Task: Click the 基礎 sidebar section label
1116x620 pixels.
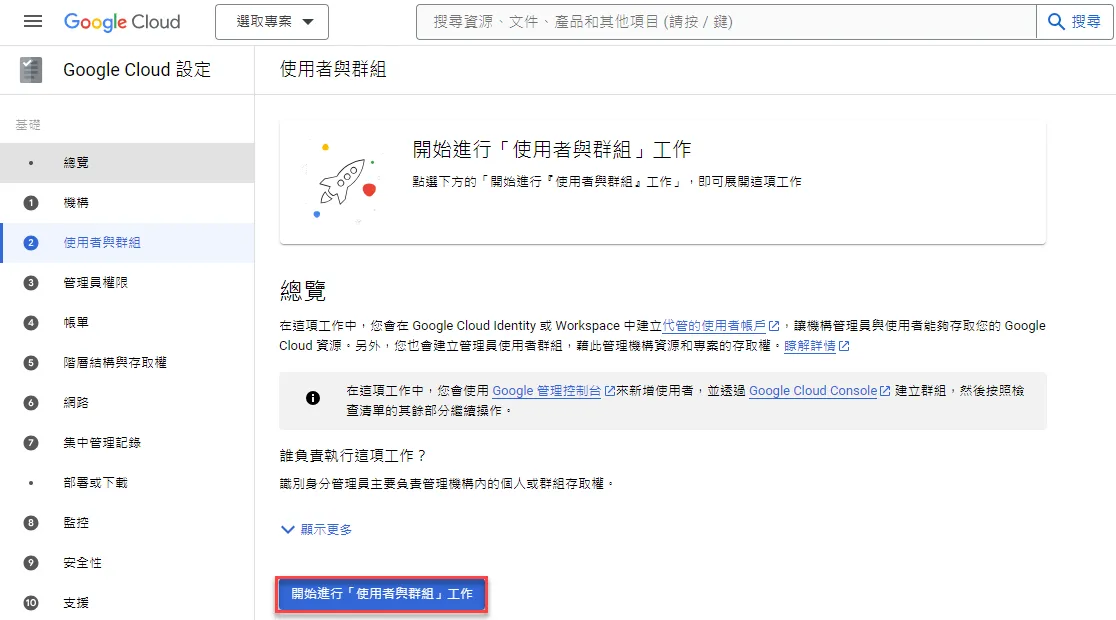Action: coord(28,125)
